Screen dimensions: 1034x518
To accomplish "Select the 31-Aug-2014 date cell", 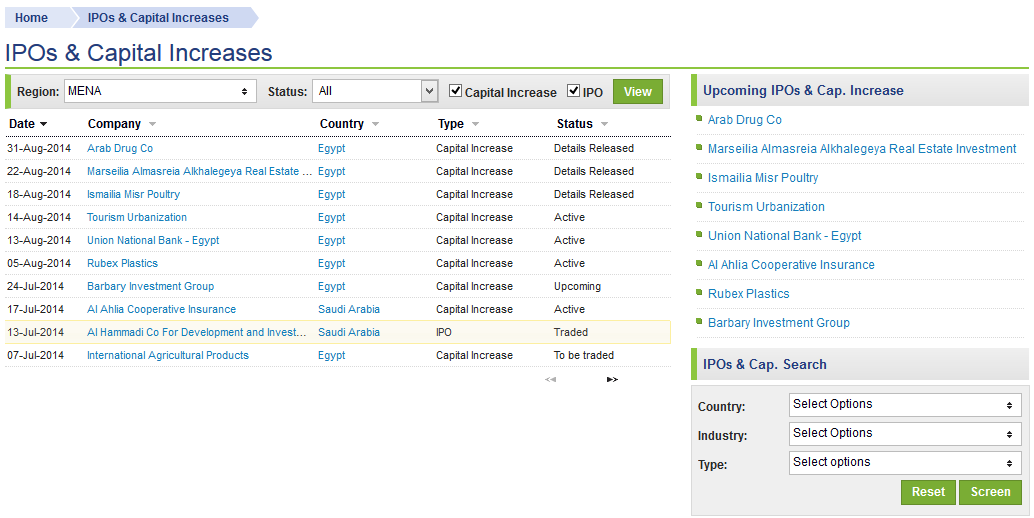I will (39, 148).
